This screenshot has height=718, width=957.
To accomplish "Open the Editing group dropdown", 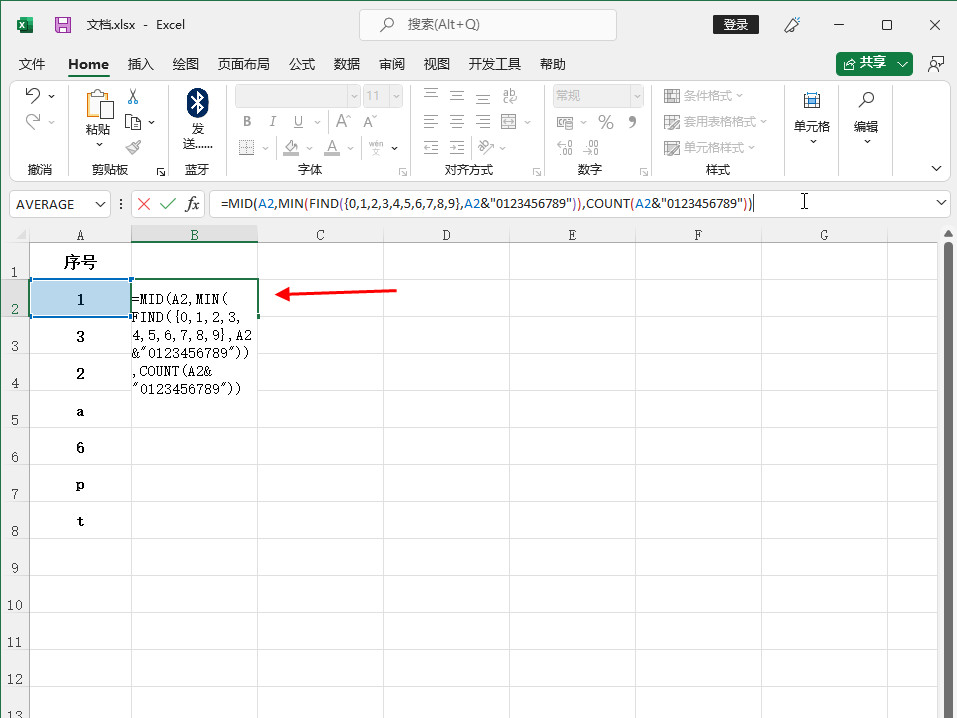I will pos(866,118).
